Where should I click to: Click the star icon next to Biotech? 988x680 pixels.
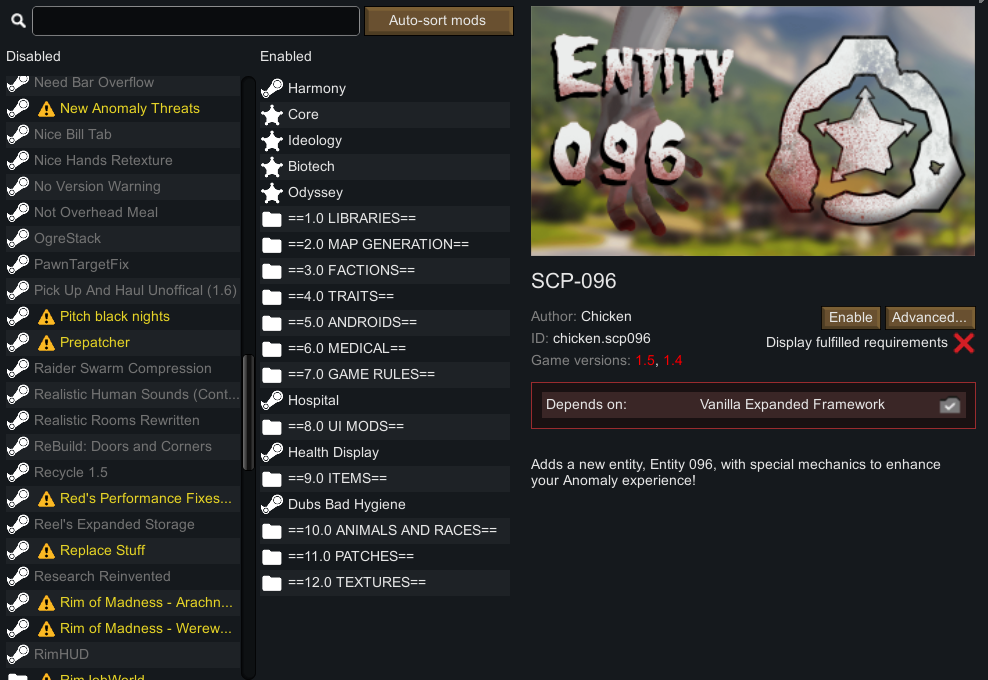[272, 166]
